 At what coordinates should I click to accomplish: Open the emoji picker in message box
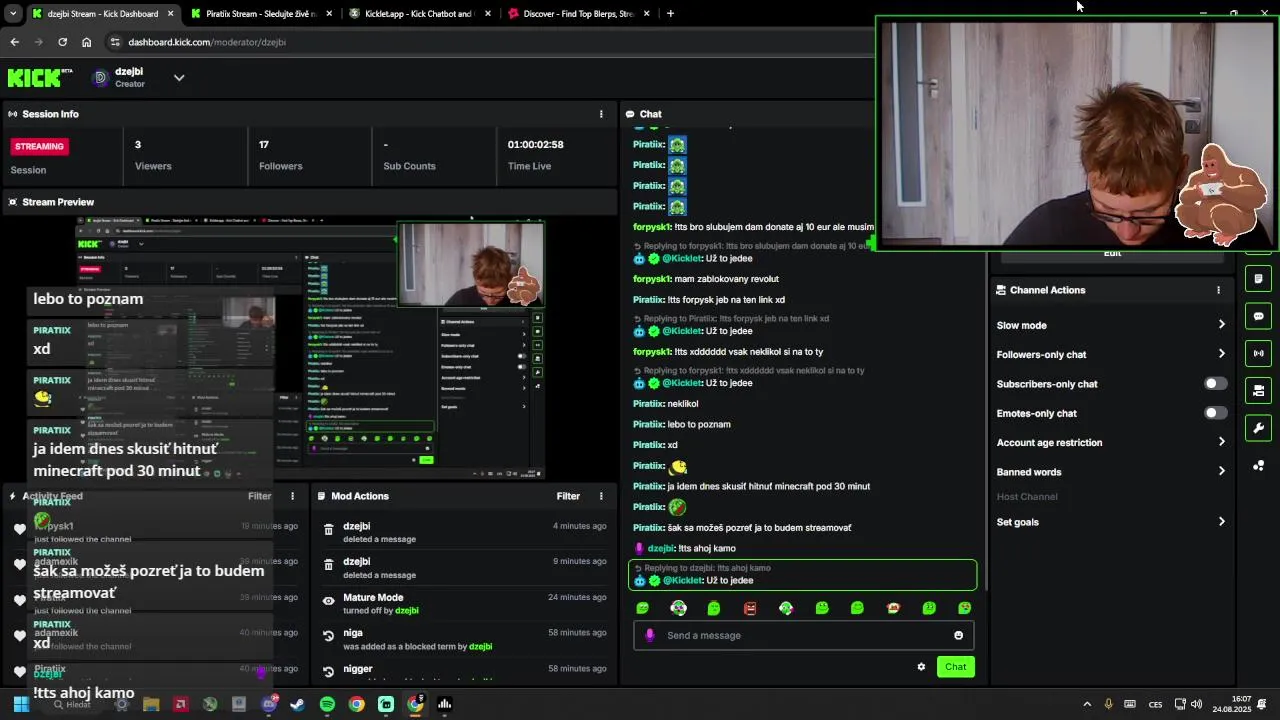point(958,635)
